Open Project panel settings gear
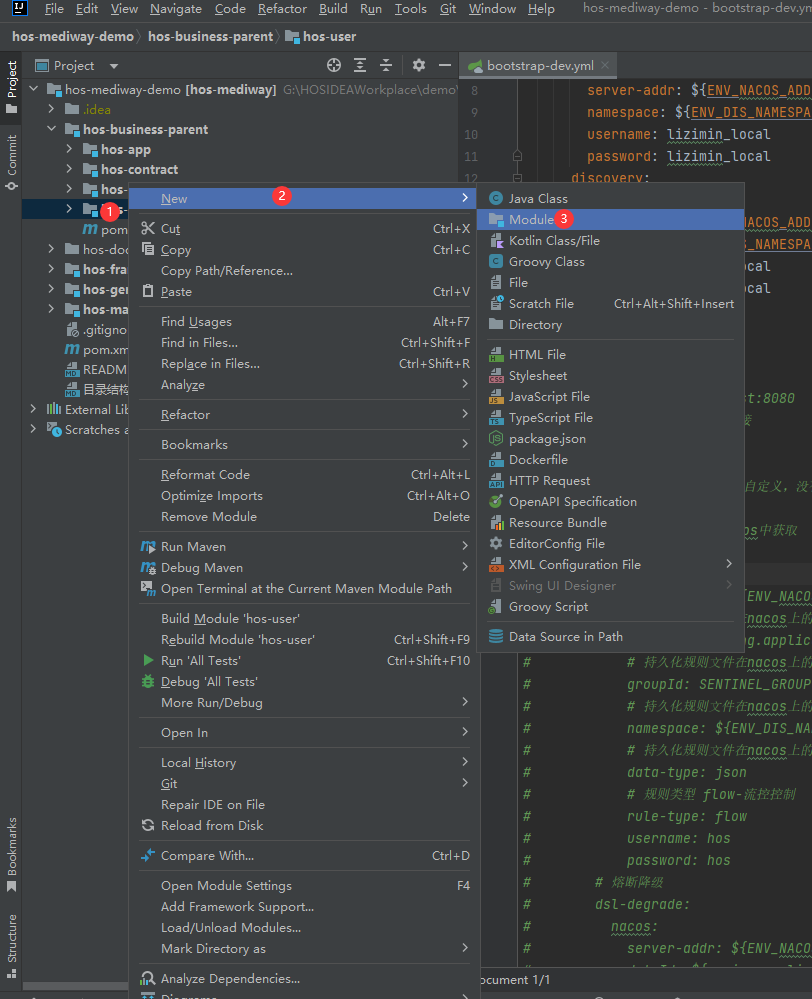812x999 pixels. 418,65
